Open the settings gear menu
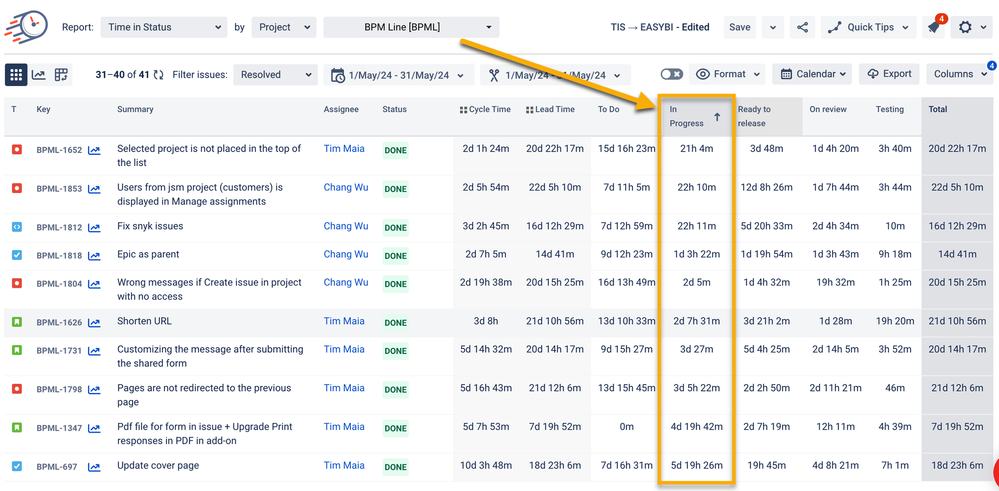The height and width of the screenshot is (491, 999). tap(965, 28)
